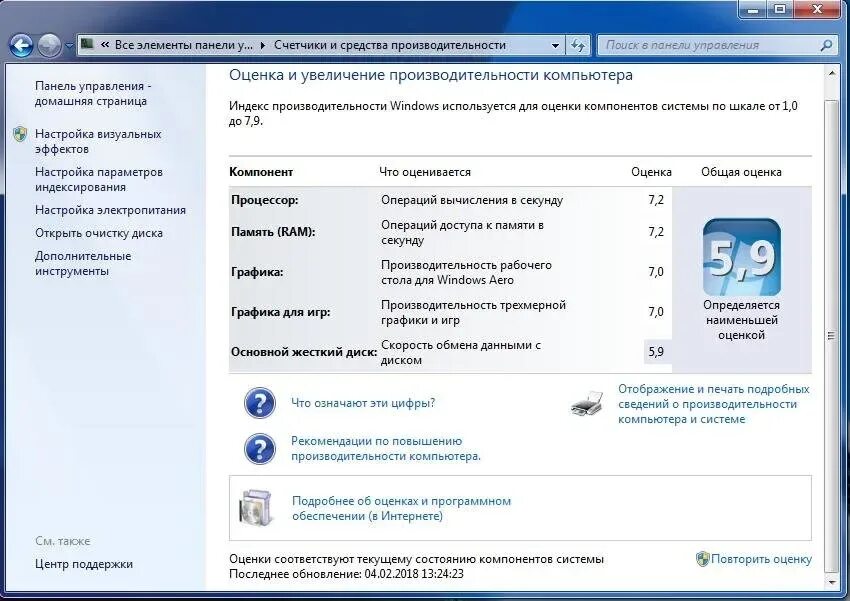Click the control panel icon in address bar
This screenshot has width=850, height=601.
87,44
